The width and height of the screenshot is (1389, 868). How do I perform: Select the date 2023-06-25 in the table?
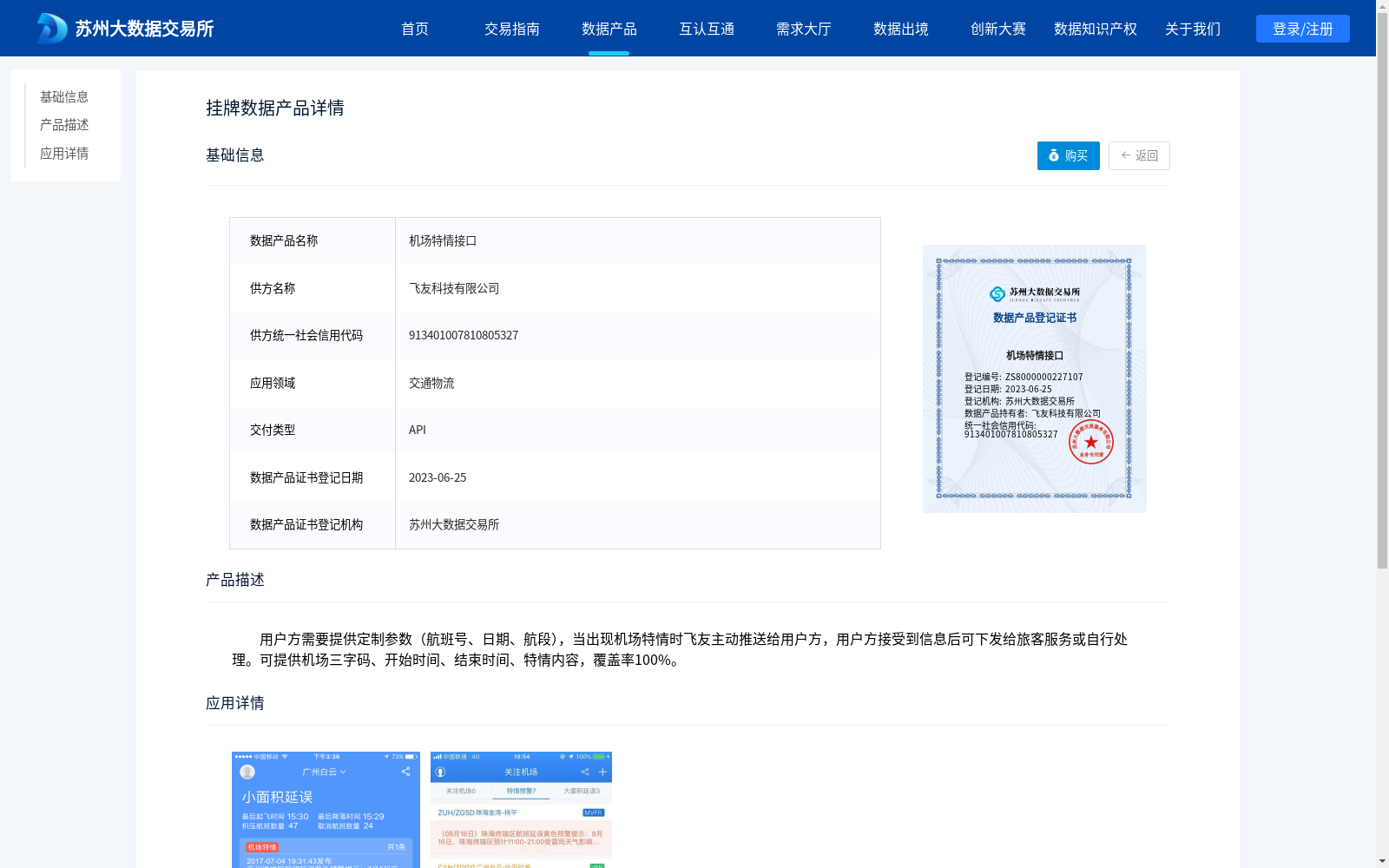438,477
